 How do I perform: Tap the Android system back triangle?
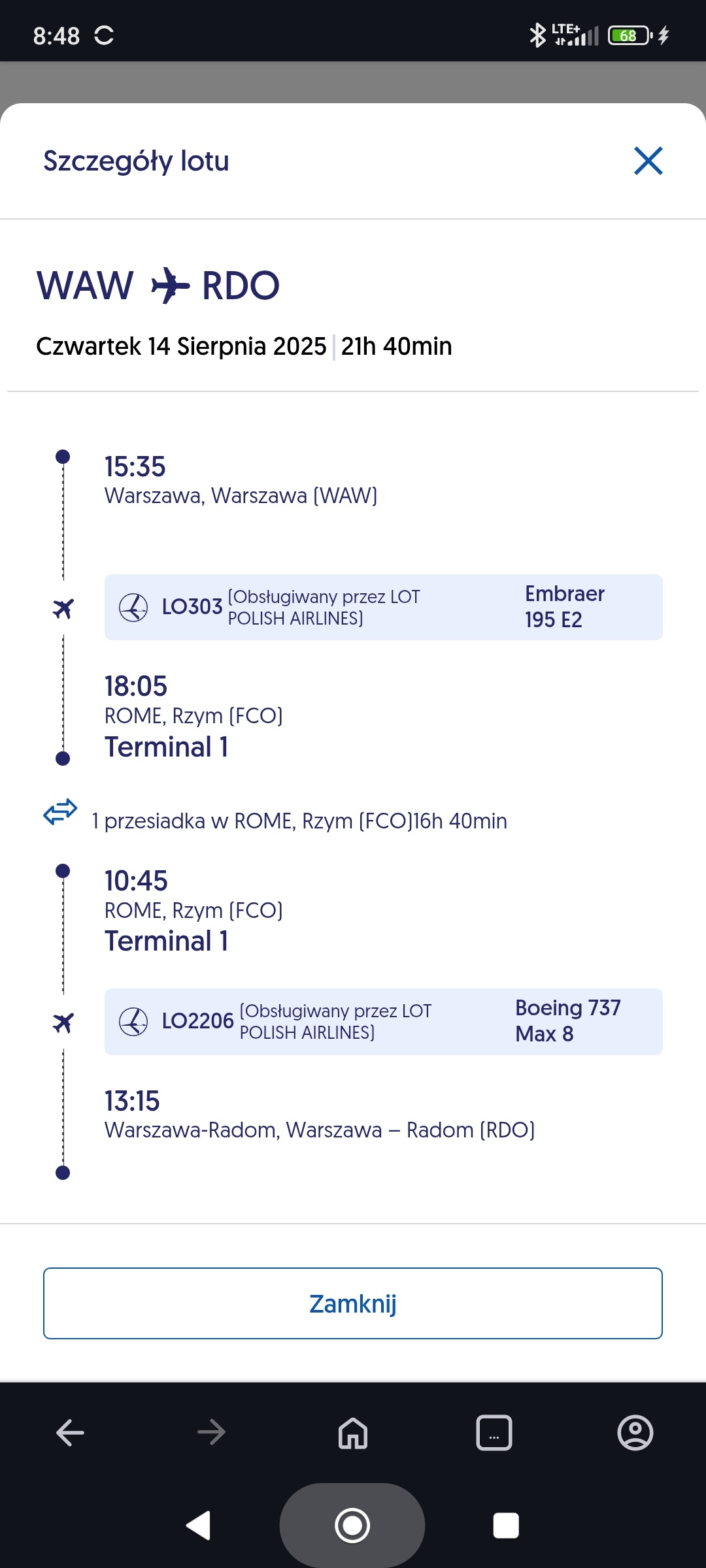[199, 1526]
